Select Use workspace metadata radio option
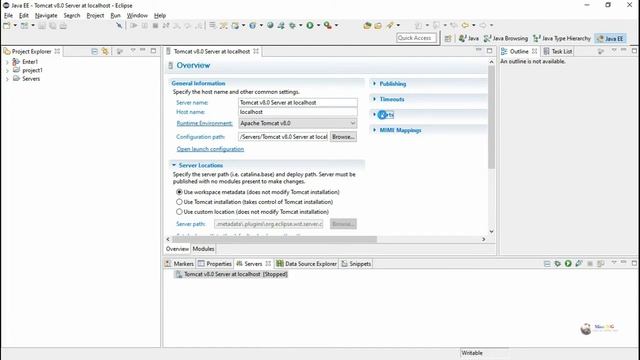 (179, 192)
